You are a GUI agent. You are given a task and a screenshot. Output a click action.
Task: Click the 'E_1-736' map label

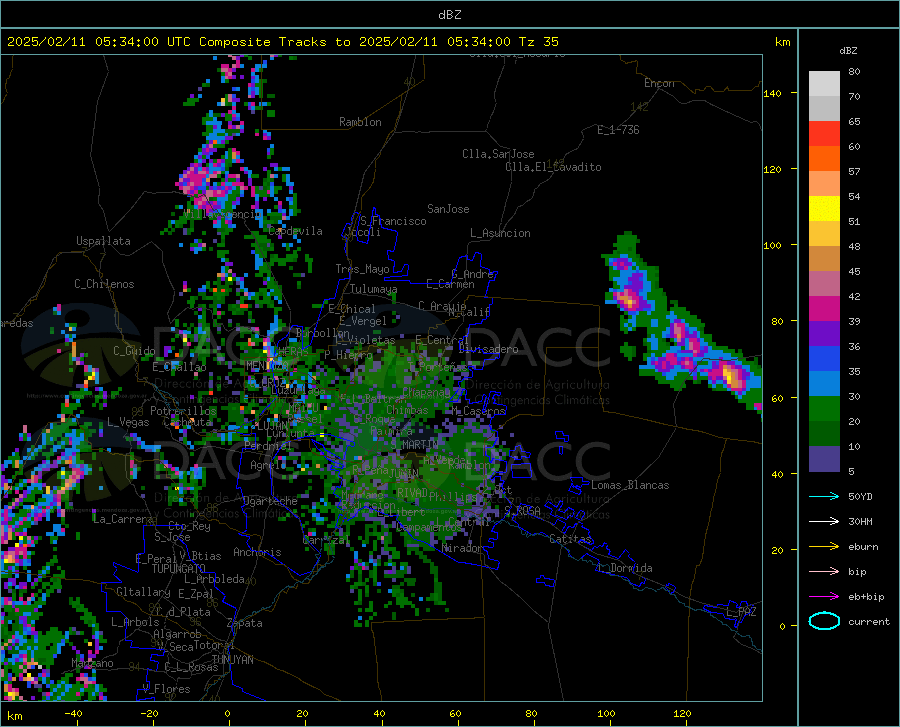tap(618, 130)
